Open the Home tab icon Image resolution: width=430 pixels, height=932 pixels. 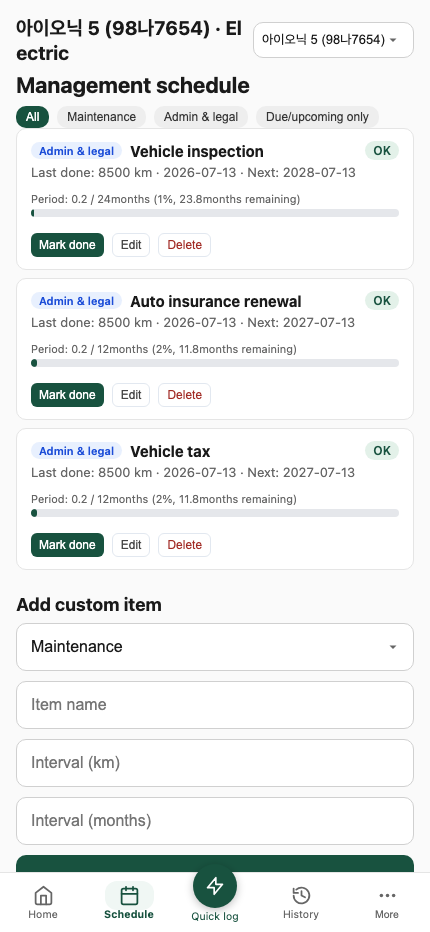tap(43, 895)
